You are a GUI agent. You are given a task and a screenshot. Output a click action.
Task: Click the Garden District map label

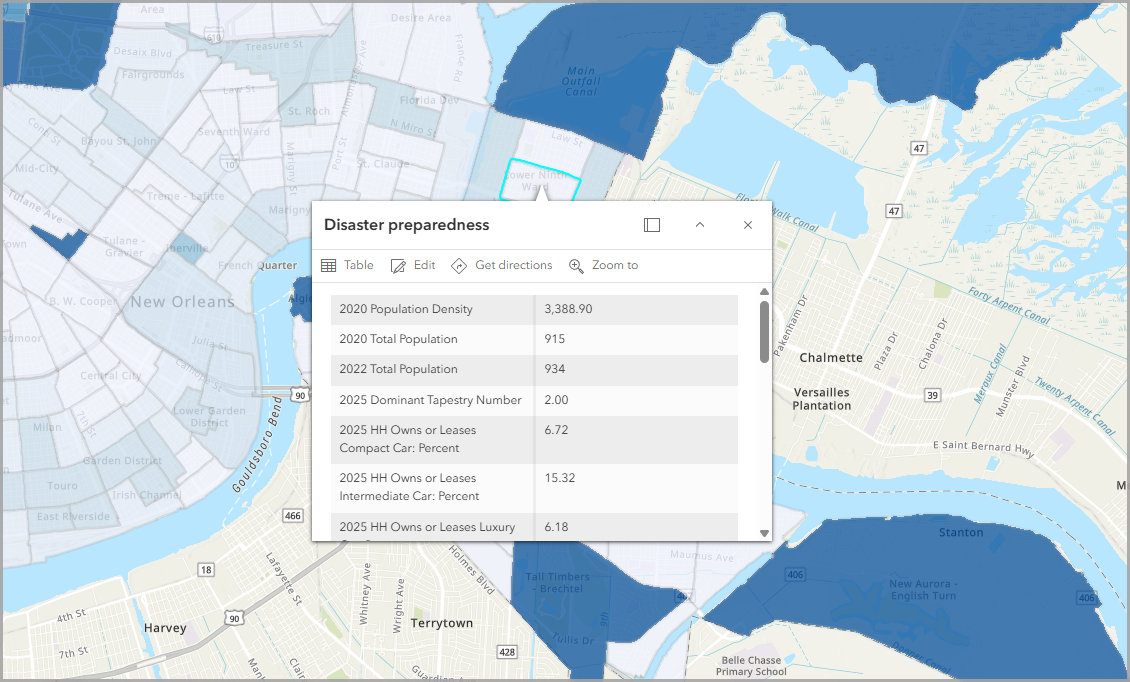(x=123, y=461)
